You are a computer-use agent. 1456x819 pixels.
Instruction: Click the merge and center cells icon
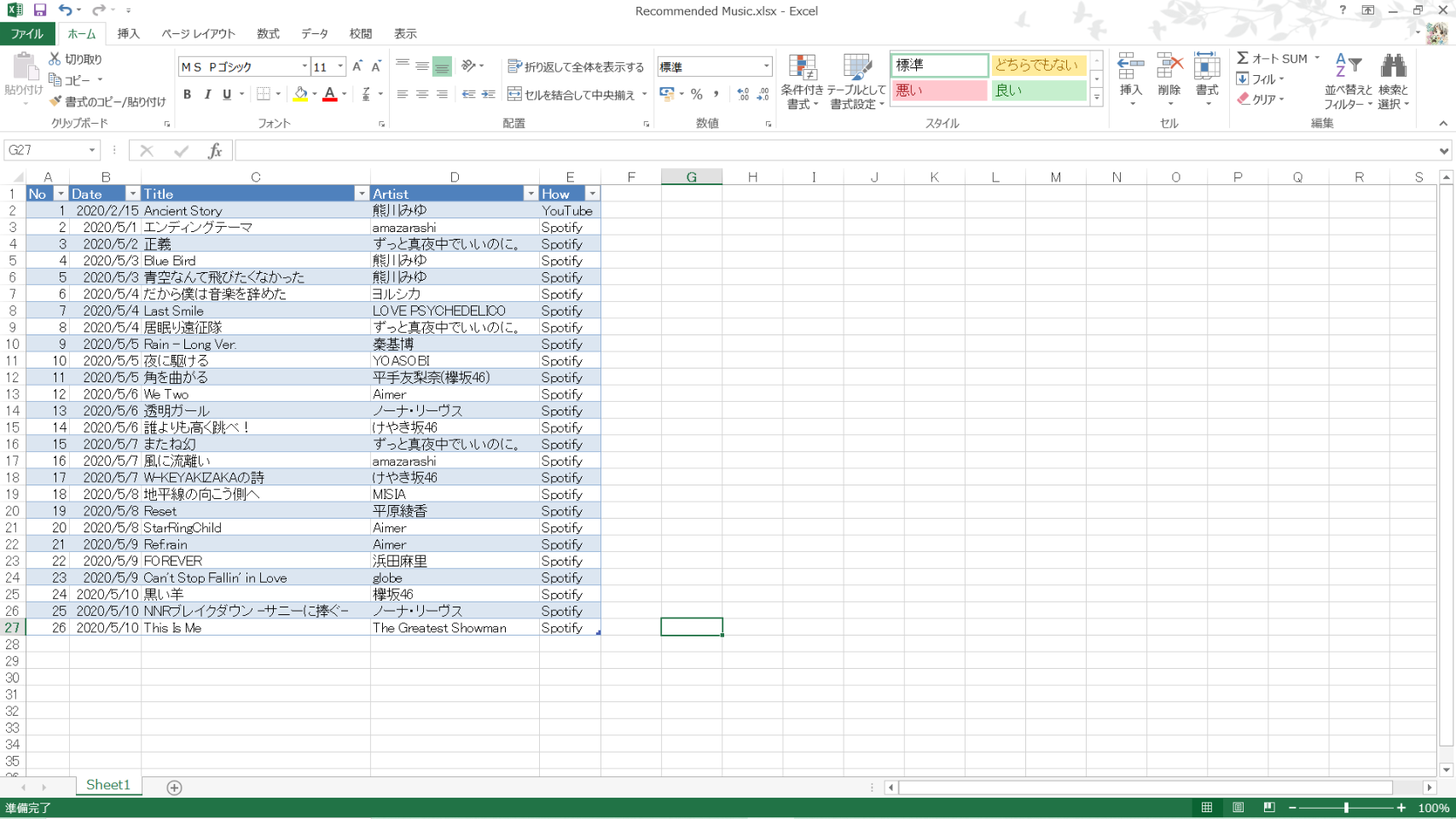click(514, 95)
